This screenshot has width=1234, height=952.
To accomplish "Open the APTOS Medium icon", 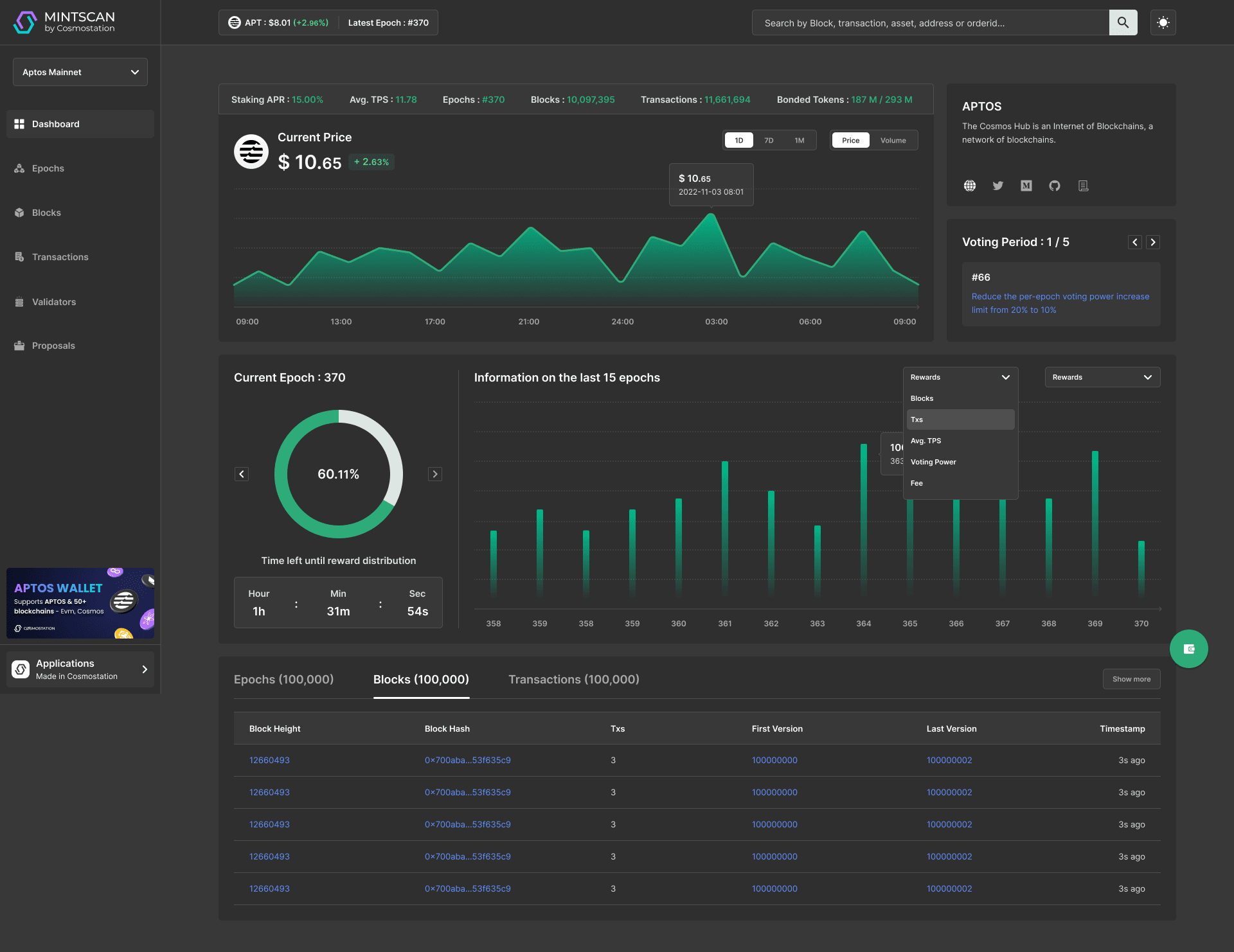I will pyautogui.click(x=1026, y=186).
